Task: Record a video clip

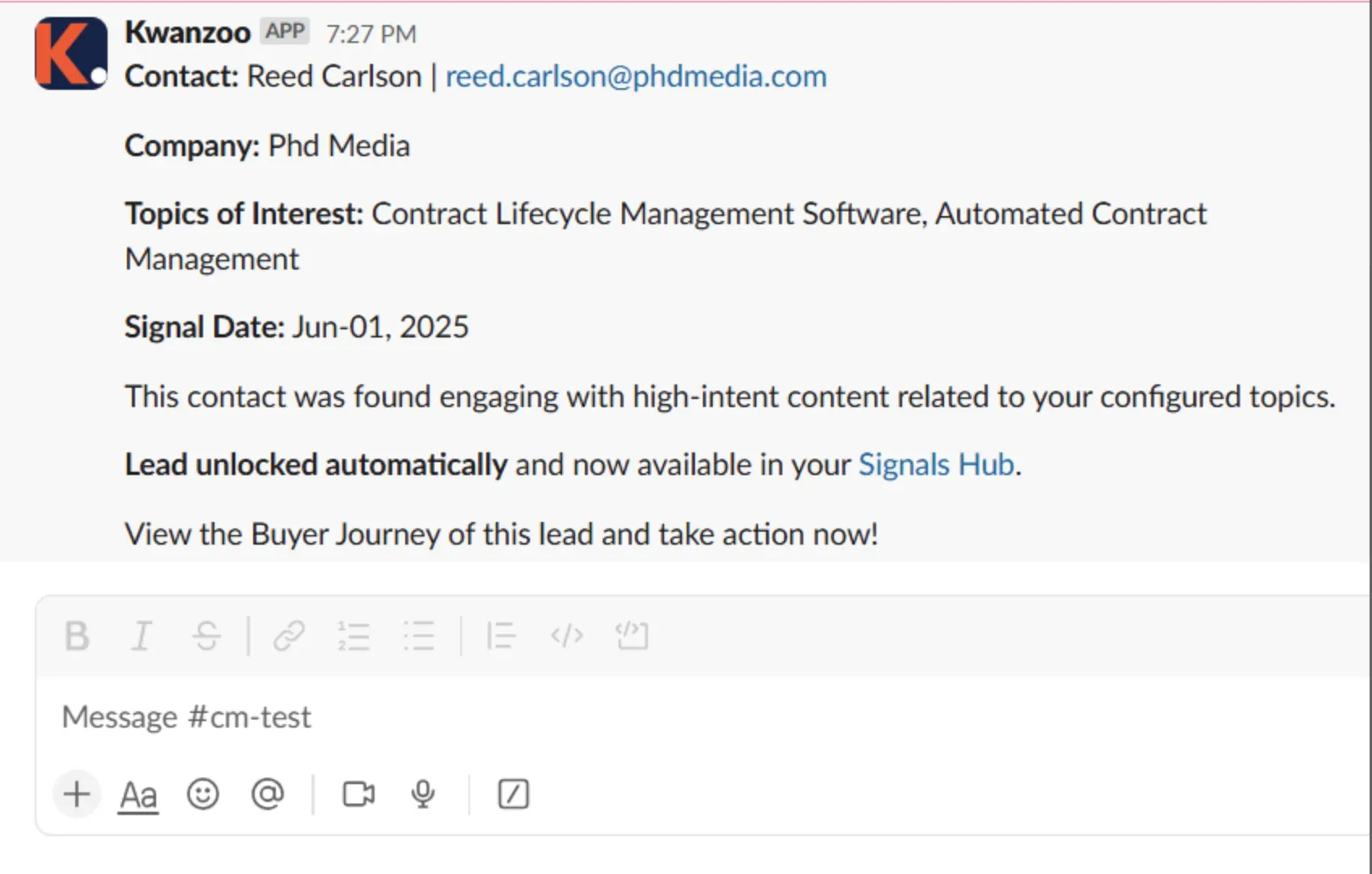Action: pos(358,794)
